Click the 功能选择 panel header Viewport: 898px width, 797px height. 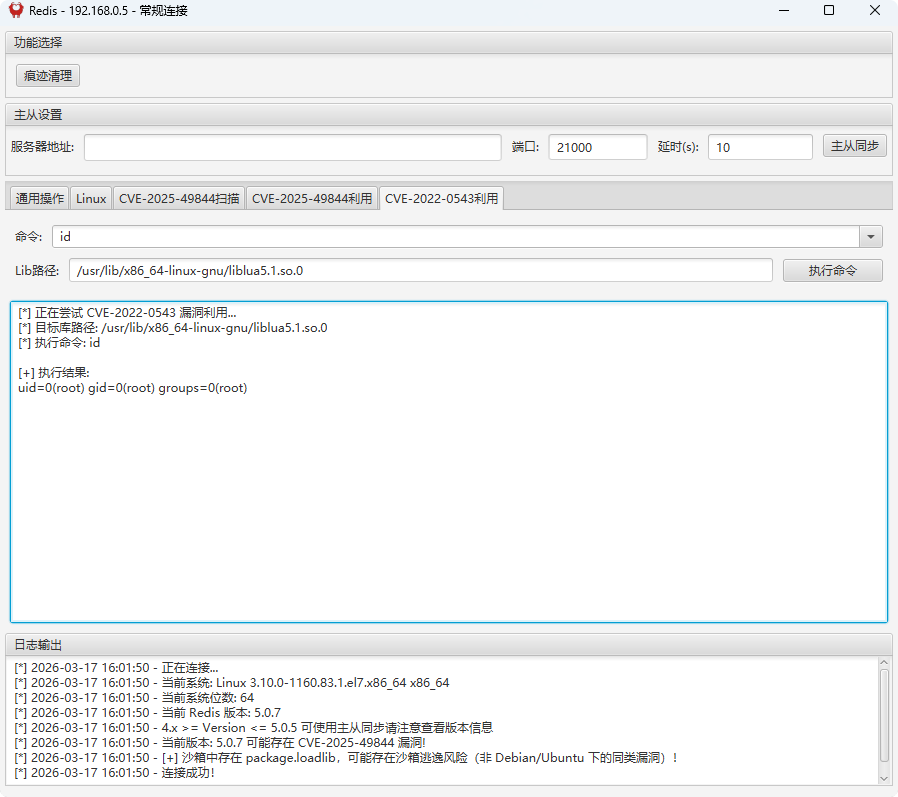click(449, 43)
